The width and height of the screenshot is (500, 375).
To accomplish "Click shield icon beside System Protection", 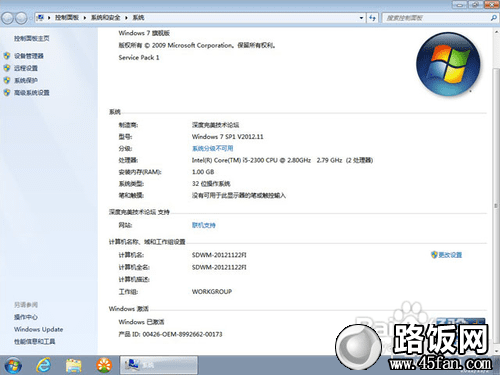I will tap(7, 80).
